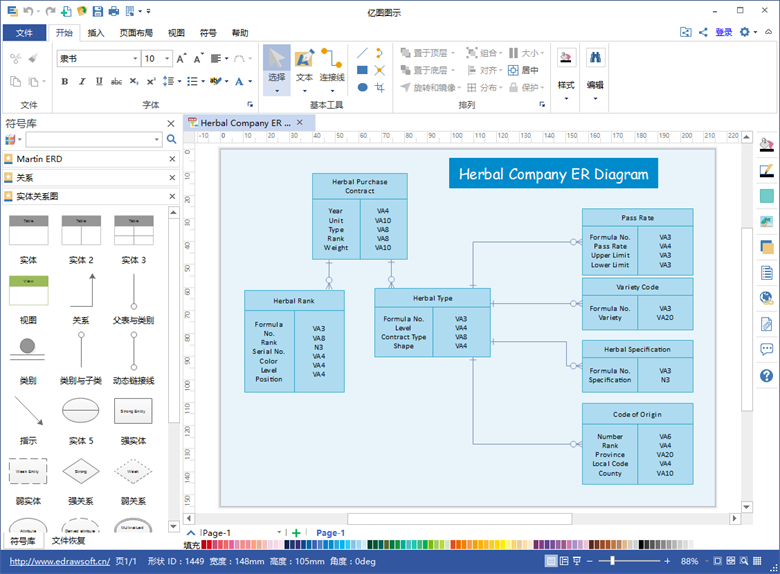Open the font name dropdown
Image resolution: width=780 pixels, height=574 pixels.
pos(135,59)
